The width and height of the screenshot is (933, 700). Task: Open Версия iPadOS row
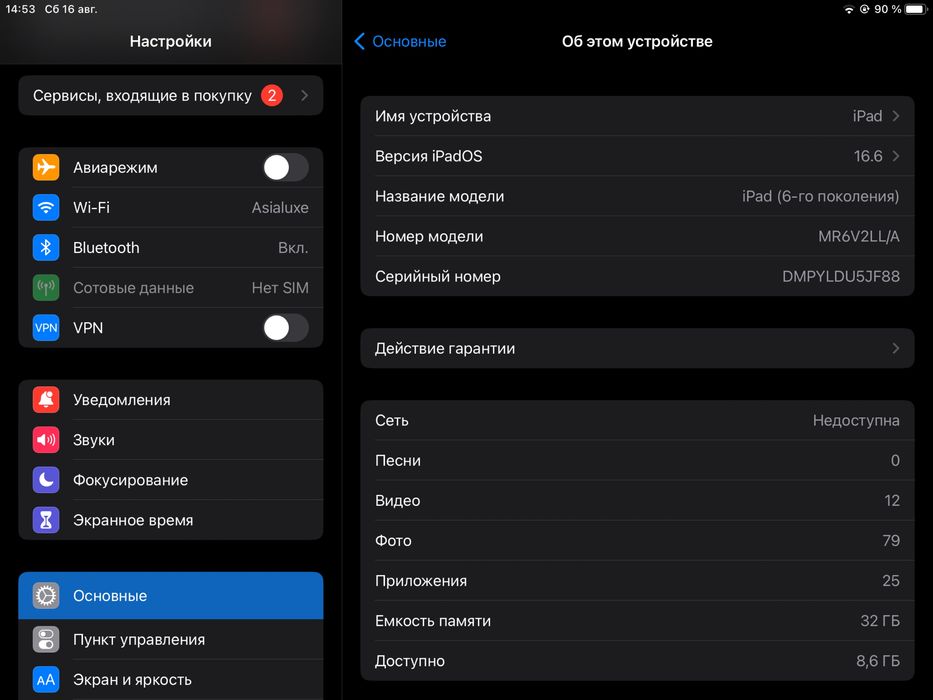[637, 156]
